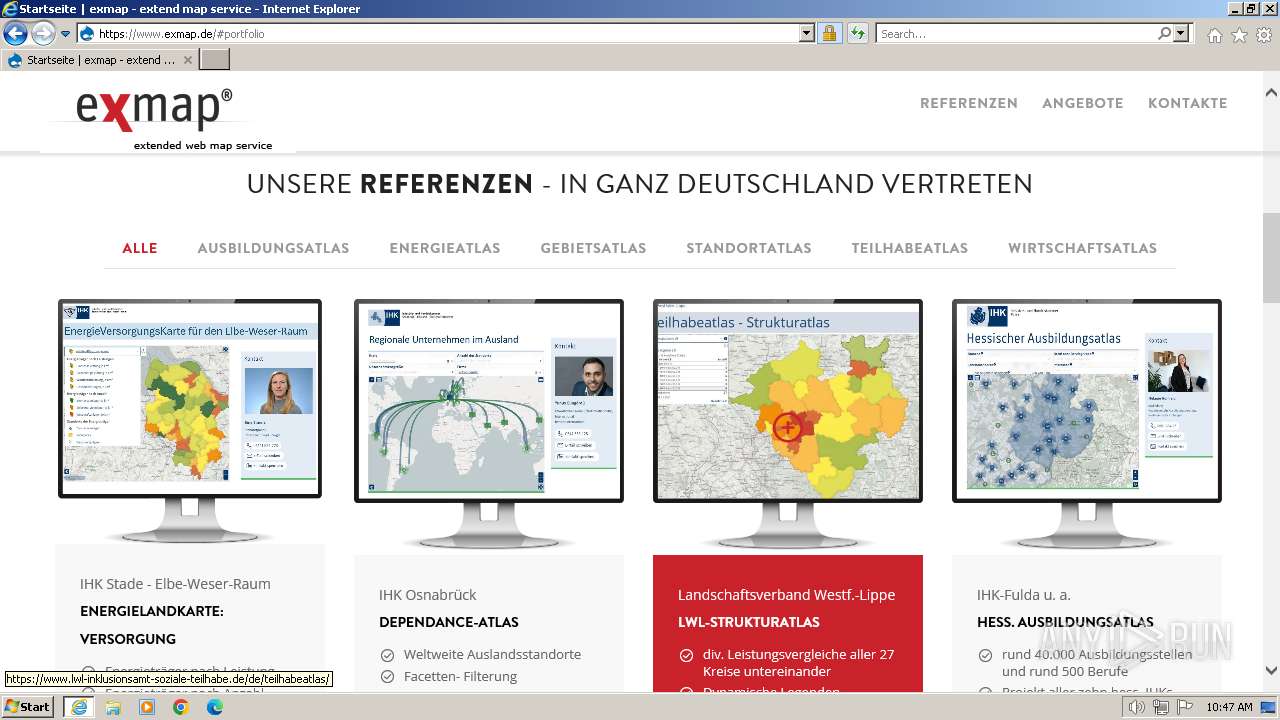The image size is (1280, 720).
Task: Open the search provider dropdown arrow
Action: coord(1182,33)
